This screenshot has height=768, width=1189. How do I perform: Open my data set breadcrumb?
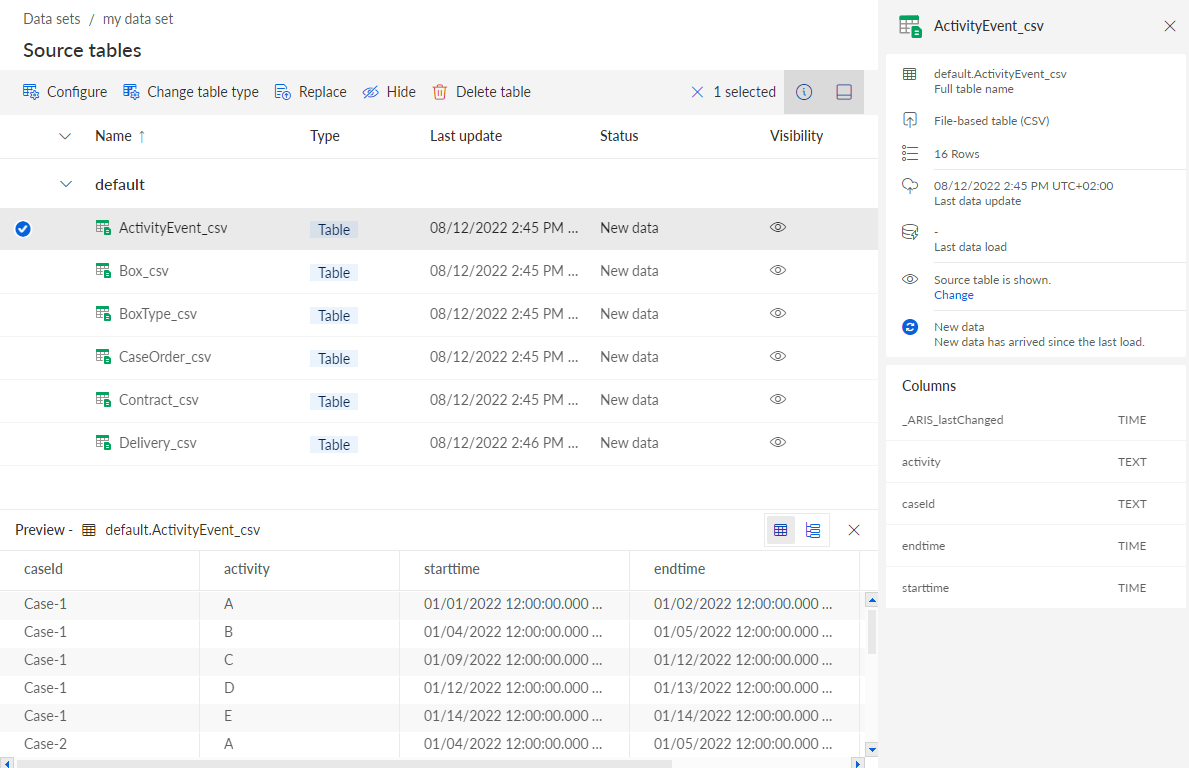pyautogui.click(x=138, y=19)
